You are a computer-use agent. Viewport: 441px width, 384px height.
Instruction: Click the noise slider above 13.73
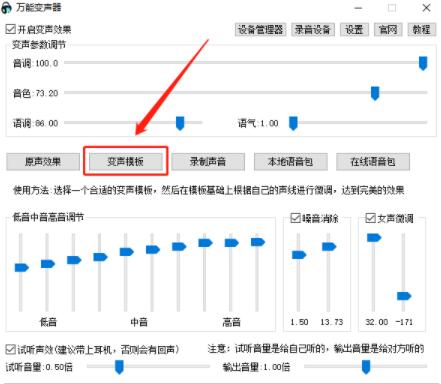pyautogui.click(x=329, y=247)
